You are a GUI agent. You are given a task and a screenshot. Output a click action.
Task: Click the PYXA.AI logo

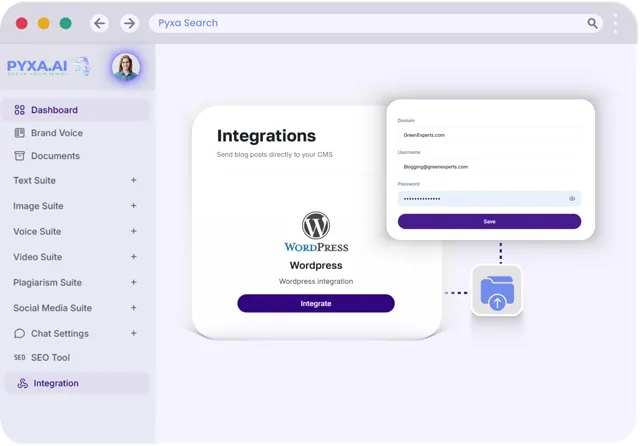tap(48, 67)
